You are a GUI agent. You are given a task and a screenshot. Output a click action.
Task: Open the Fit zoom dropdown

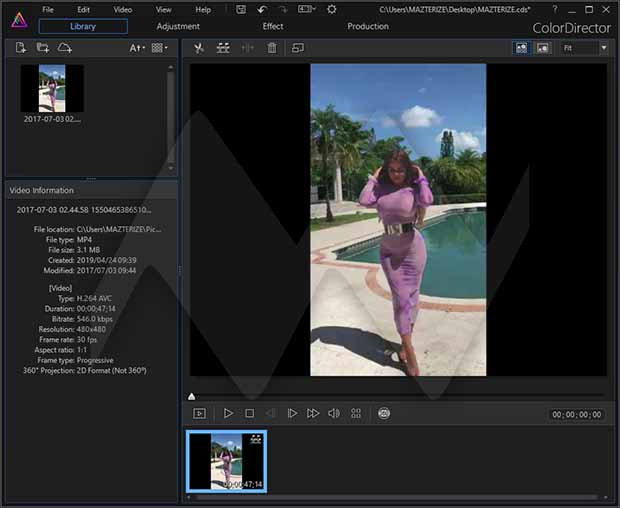pyautogui.click(x=584, y=48)
